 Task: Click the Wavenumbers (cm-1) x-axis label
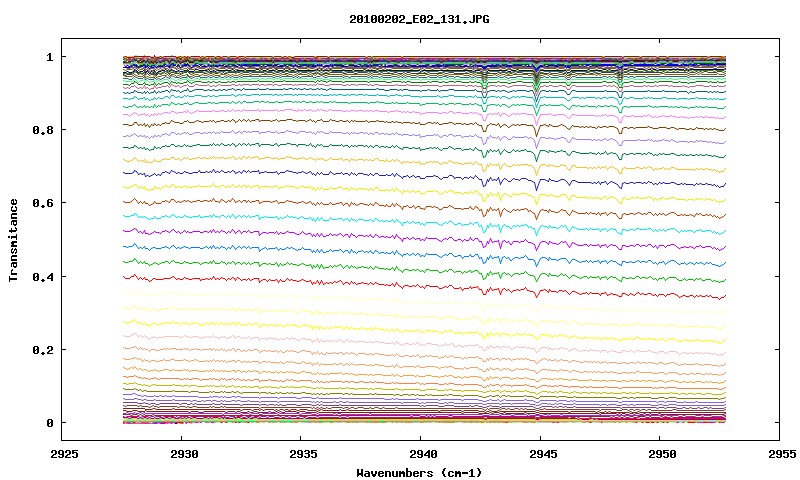tap(419, 473)
